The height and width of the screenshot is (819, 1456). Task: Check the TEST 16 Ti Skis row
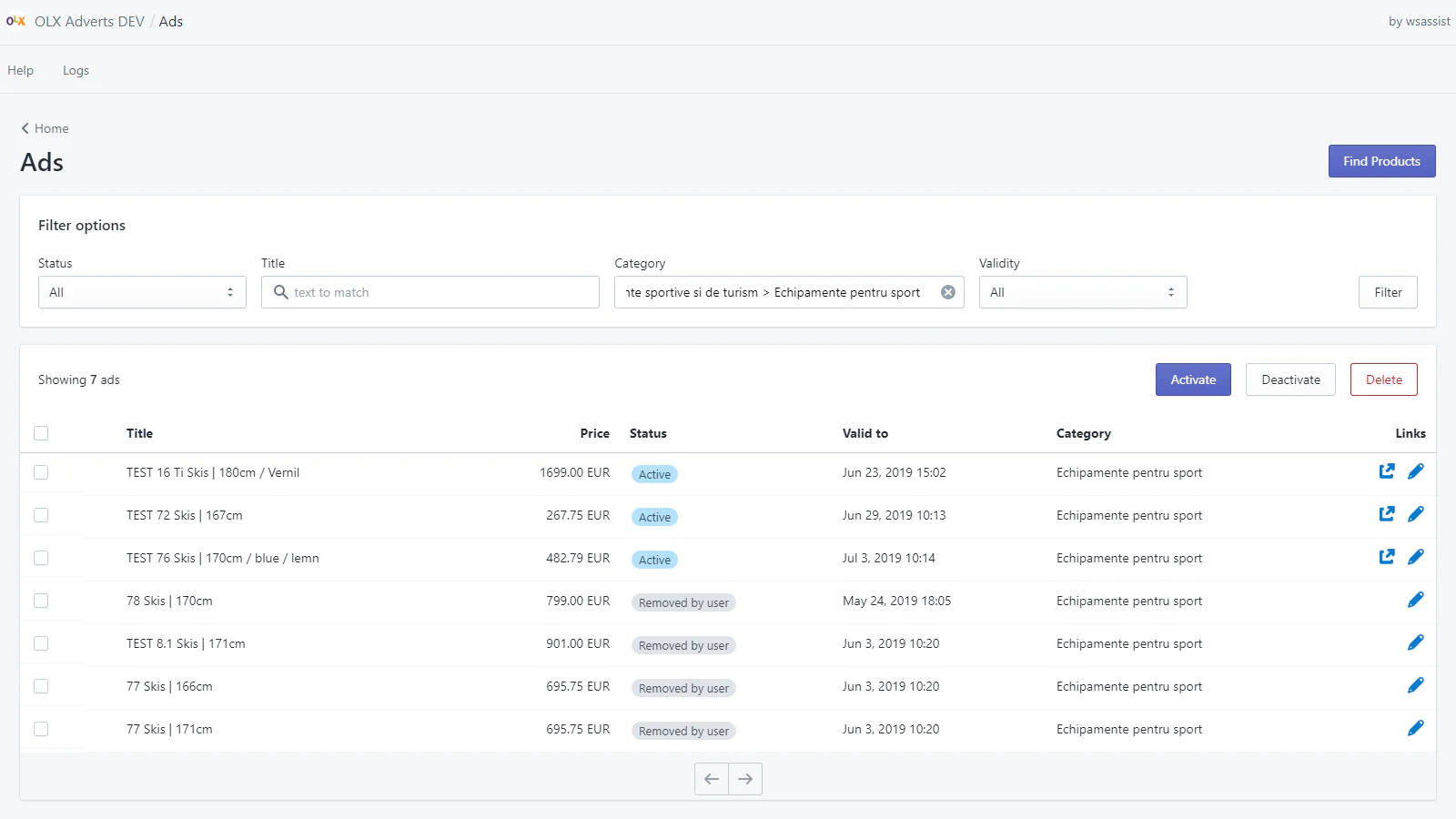point(41,472)
